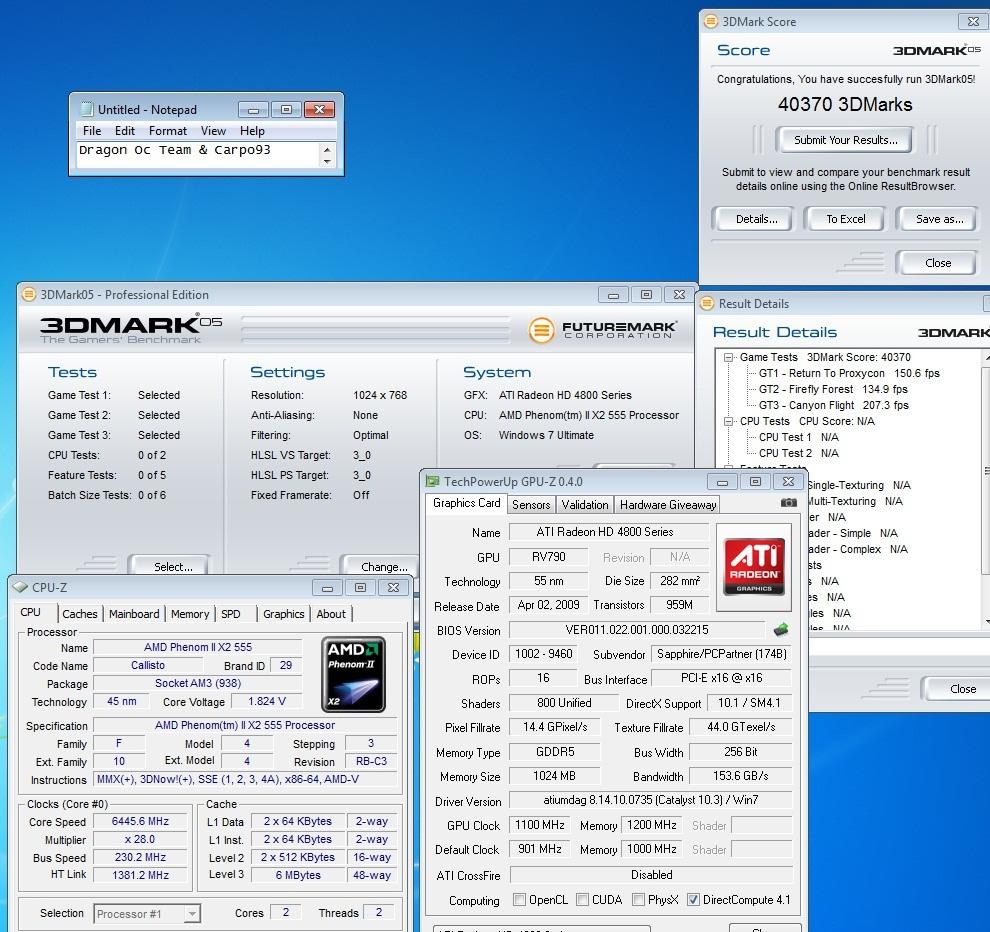The image size is (990, 932).
Task: Click Notepad scrollbar up arrow
Action: [x=327, y=150]
